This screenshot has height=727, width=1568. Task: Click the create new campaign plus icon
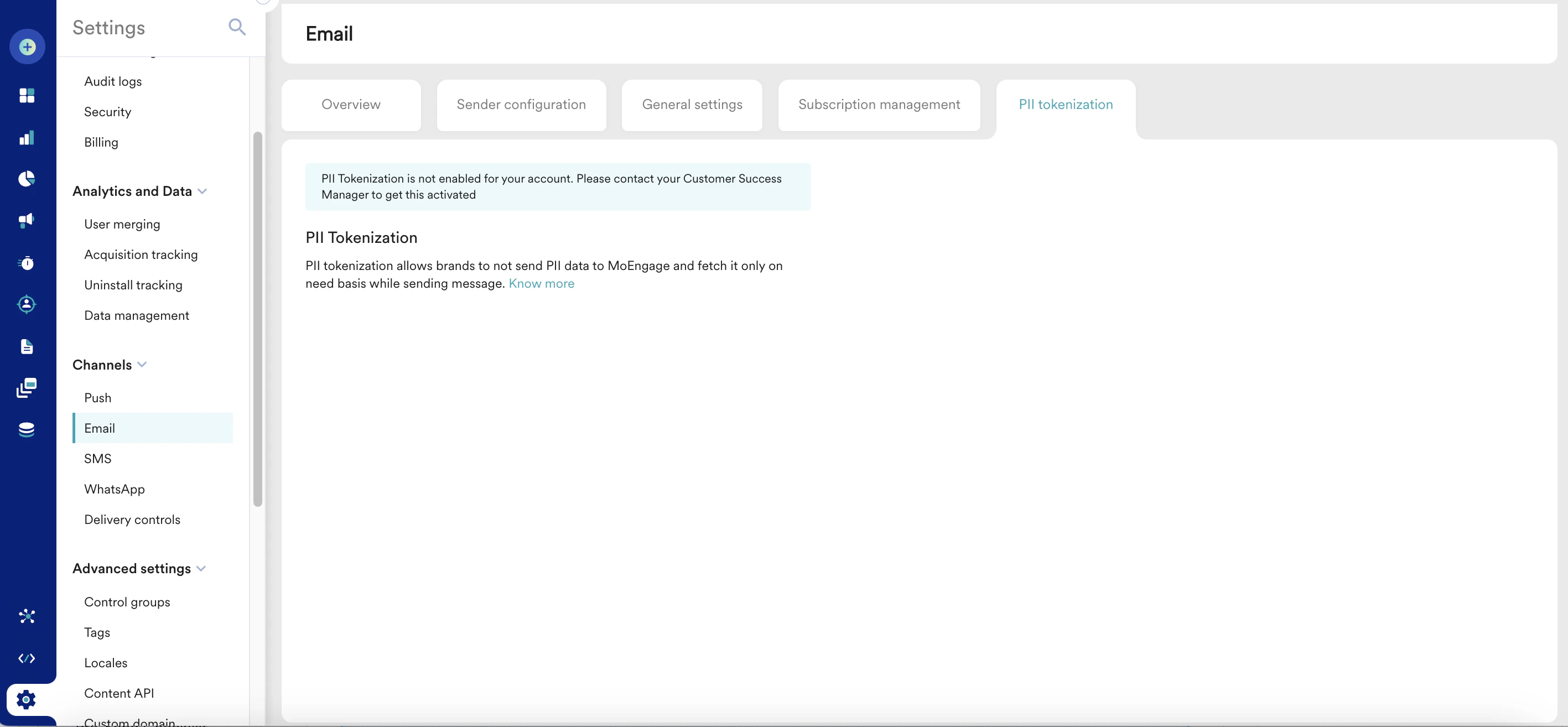pyautogui.click(x=28, y=46)
